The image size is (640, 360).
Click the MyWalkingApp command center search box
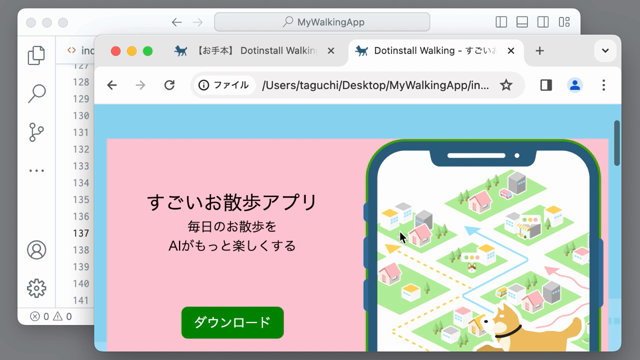[322, 22]
